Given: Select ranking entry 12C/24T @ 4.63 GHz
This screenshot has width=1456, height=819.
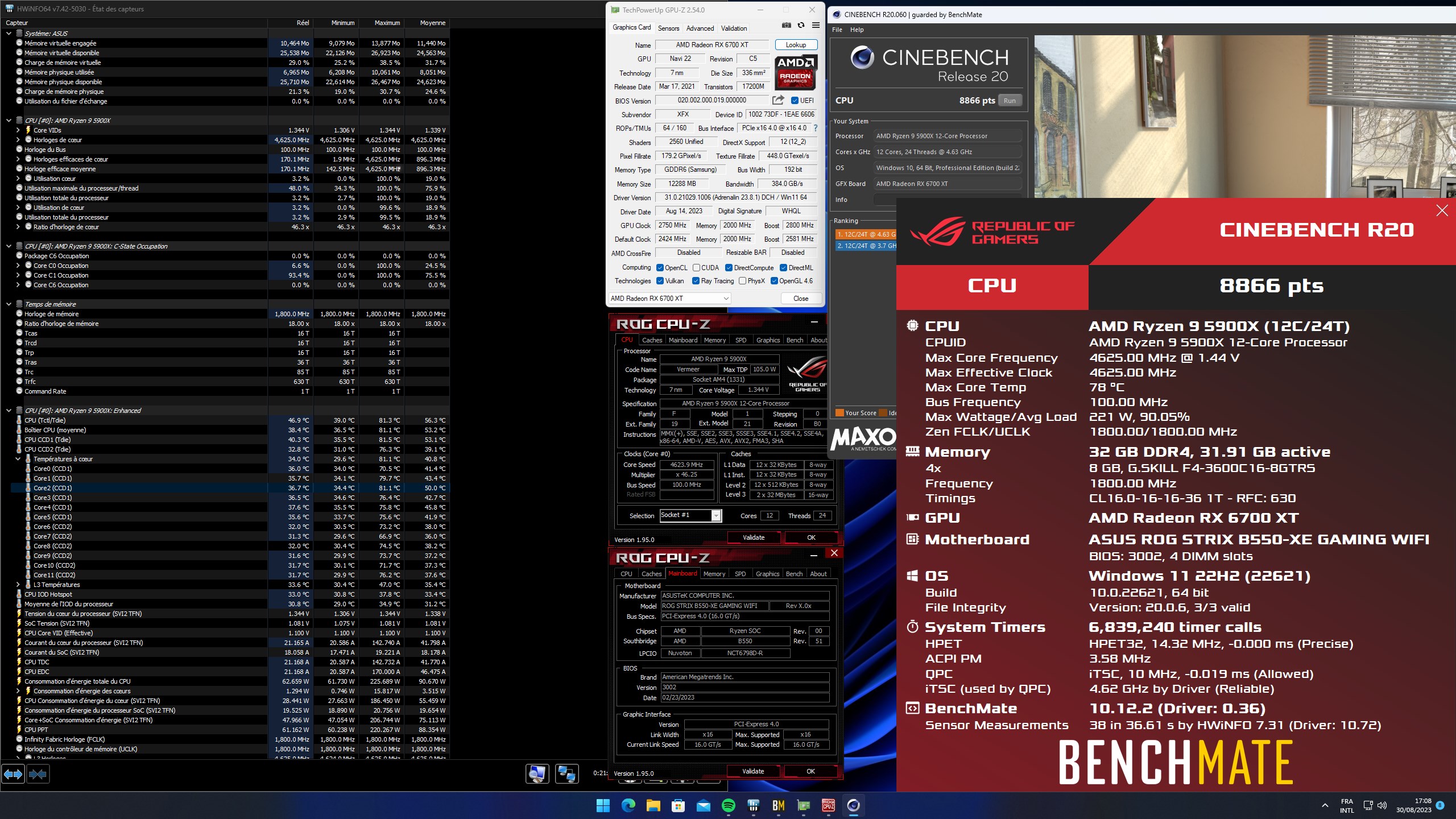Looking at the screenshot, I should point(865,234).
